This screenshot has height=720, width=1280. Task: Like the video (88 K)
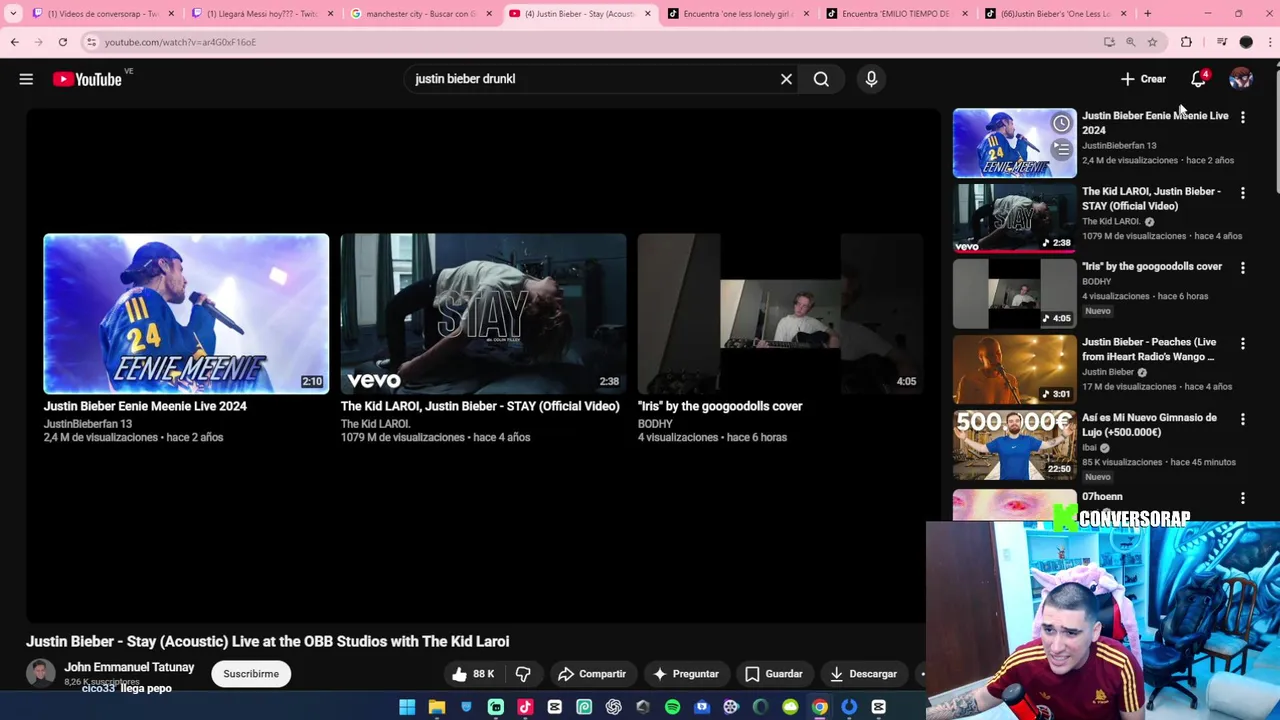473,674
